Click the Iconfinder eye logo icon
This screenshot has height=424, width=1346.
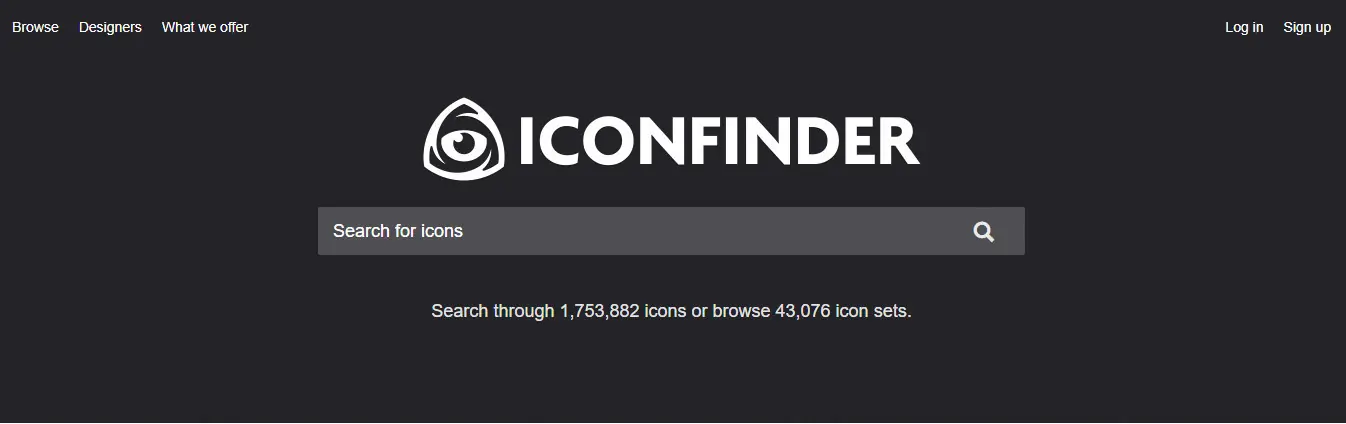[x=461, y=140]
